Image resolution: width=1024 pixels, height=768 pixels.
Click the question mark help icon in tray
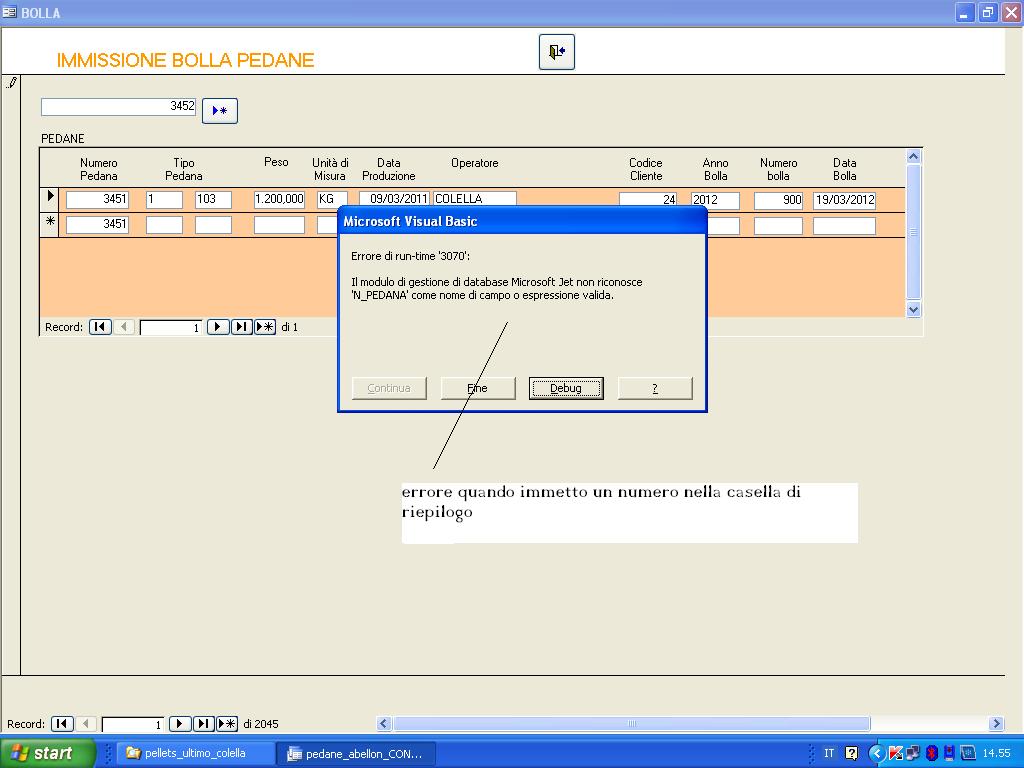(852, 753)
